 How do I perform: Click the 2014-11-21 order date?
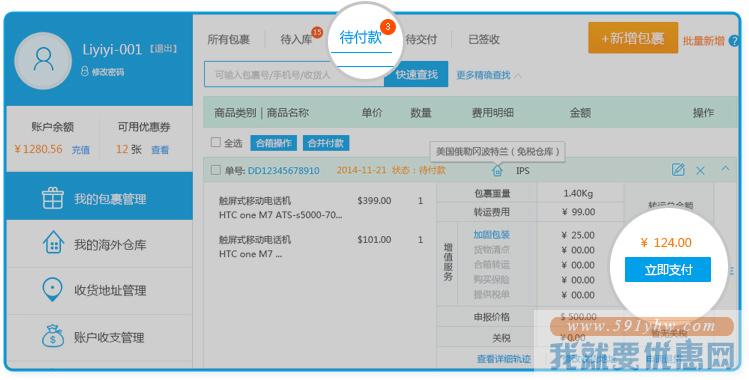coord(361,170)
